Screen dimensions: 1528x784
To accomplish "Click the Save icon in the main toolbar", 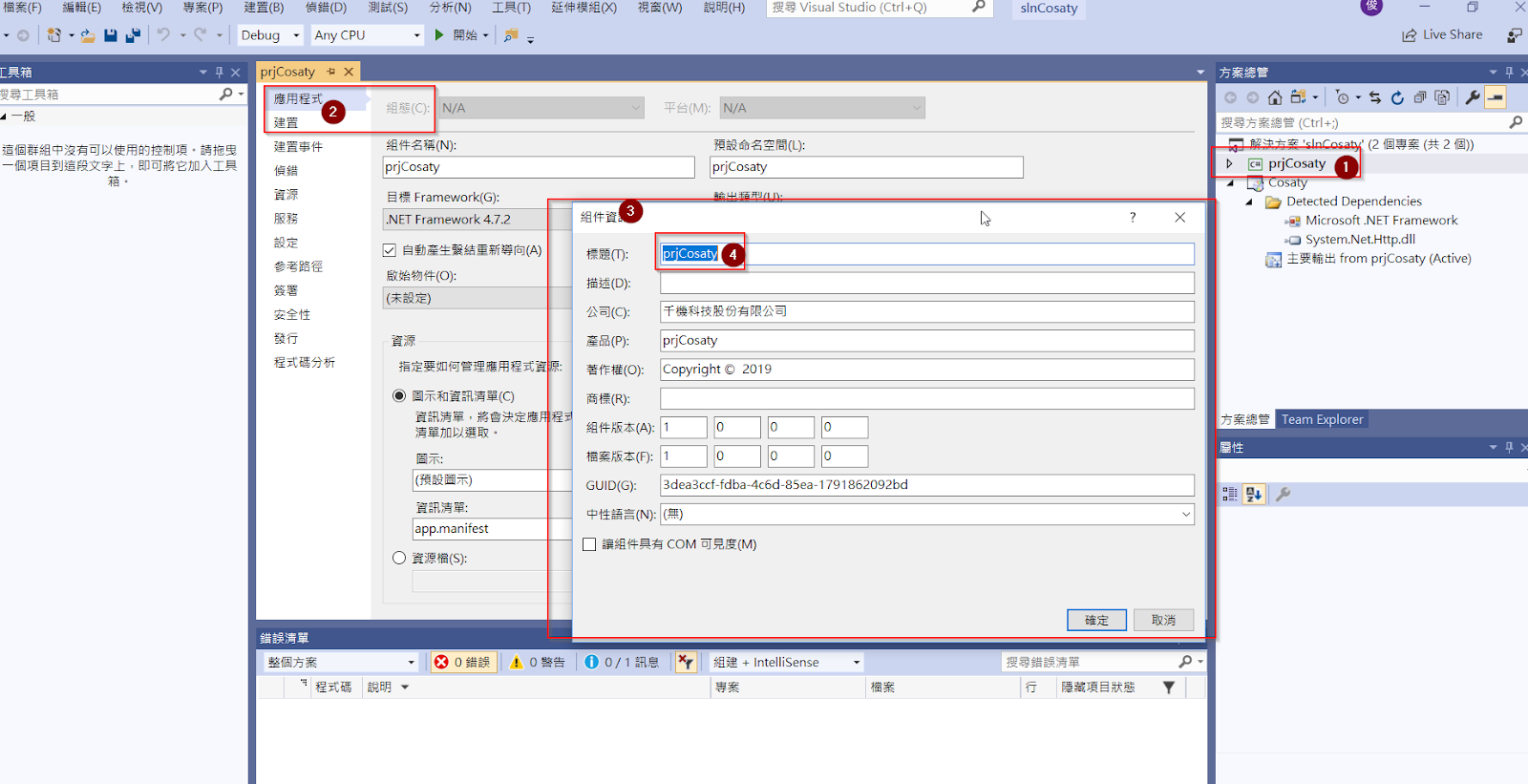I will click(x=111, y=35).
